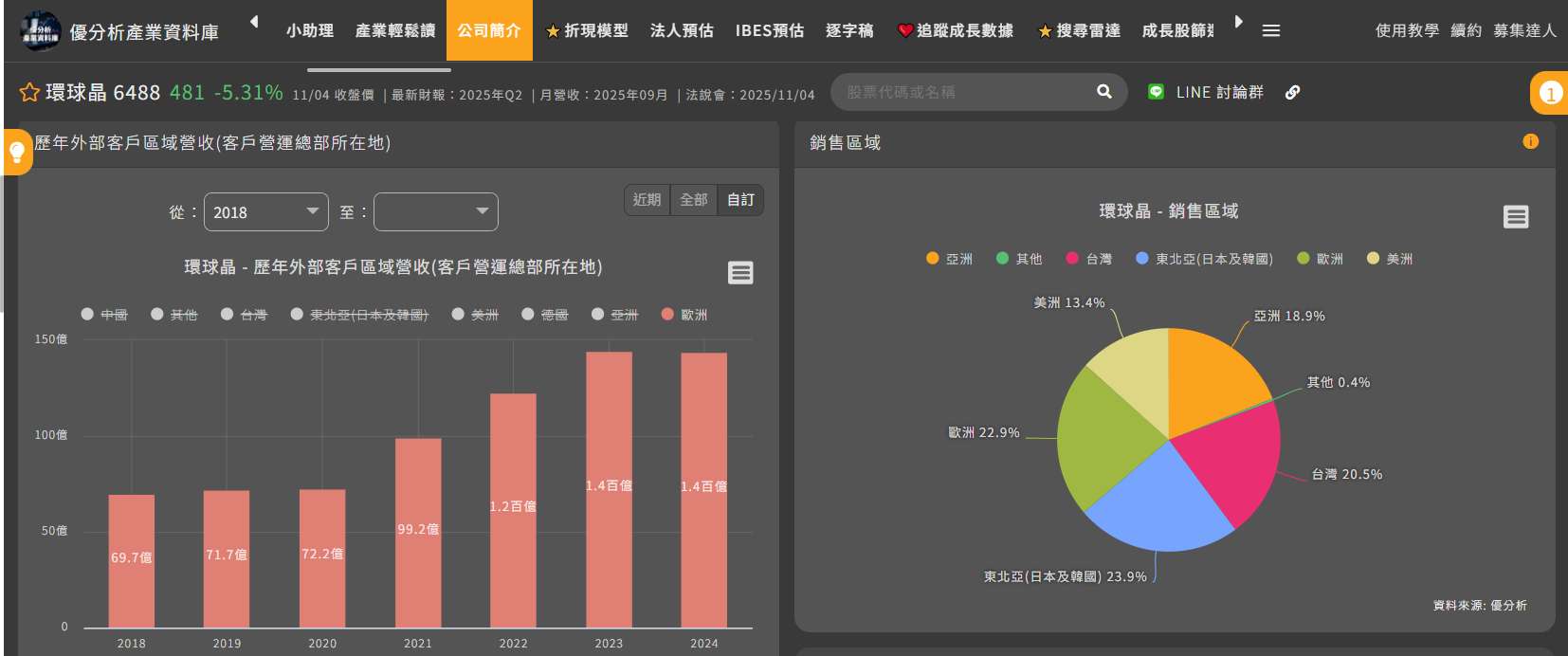The image size is (1568, 656).
Task: Open the 從 start year dropdown showing 2018
Action: (x=265, y=212)
